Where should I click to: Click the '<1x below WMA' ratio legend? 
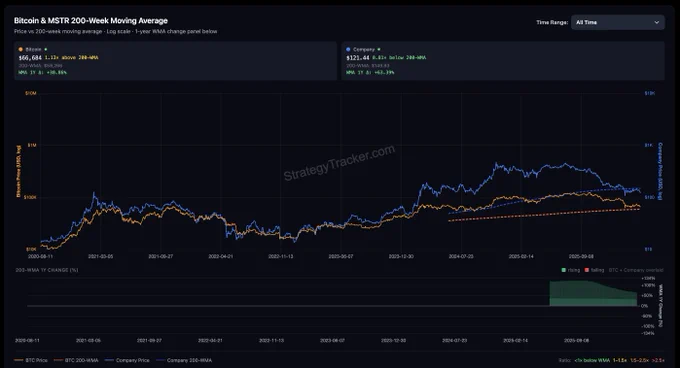592,360
